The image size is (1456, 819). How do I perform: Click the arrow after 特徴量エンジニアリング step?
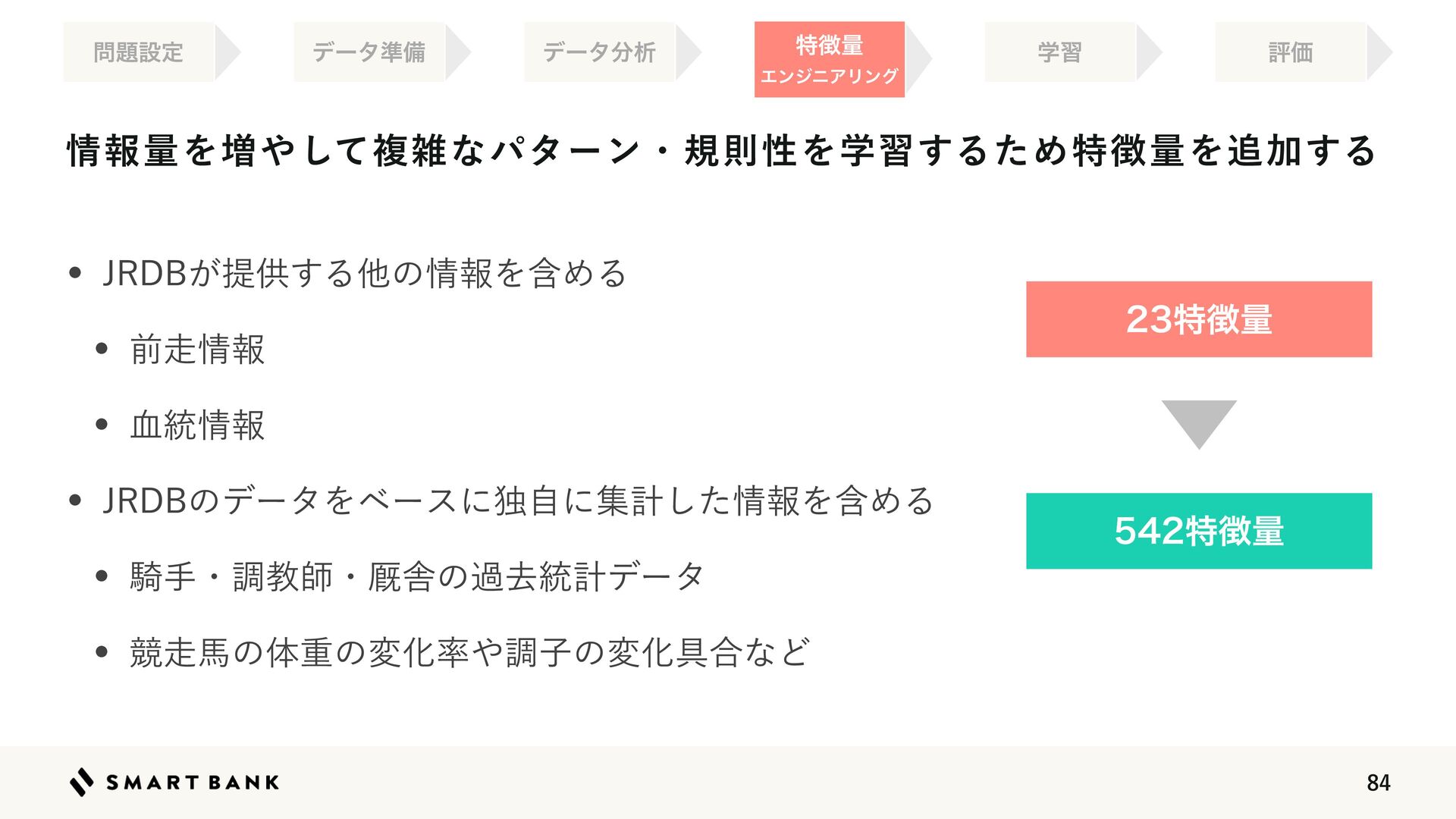pyautogui.click(x=917, y=59)
